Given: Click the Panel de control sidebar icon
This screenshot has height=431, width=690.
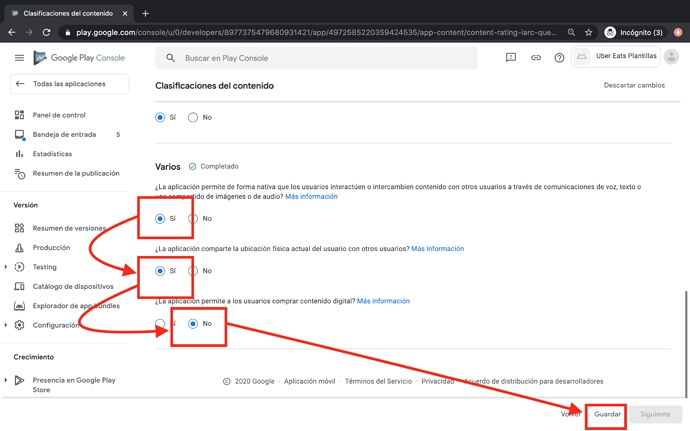Looking at the screenshot, I should click(19, 115).
